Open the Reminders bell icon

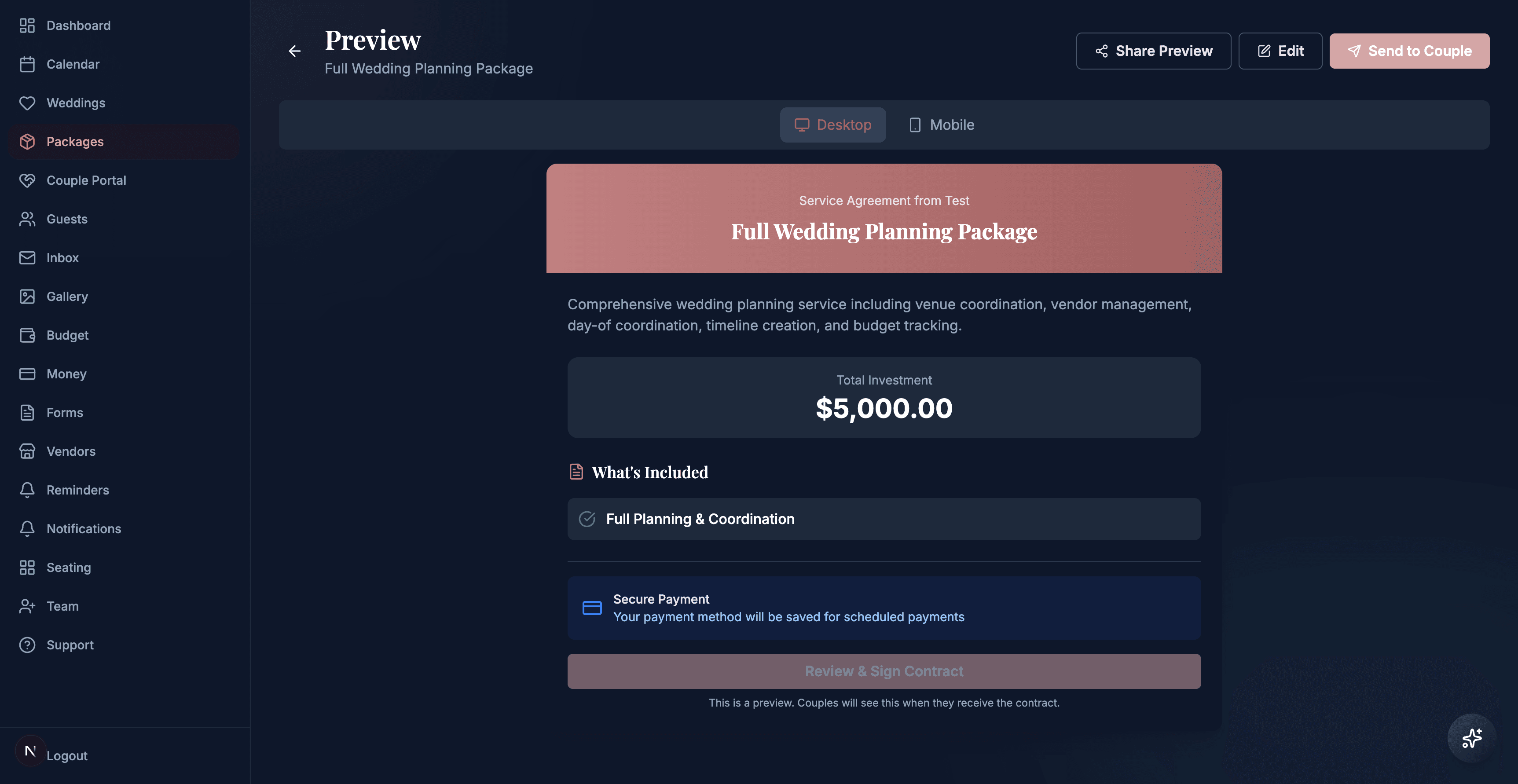coord(28,490)
